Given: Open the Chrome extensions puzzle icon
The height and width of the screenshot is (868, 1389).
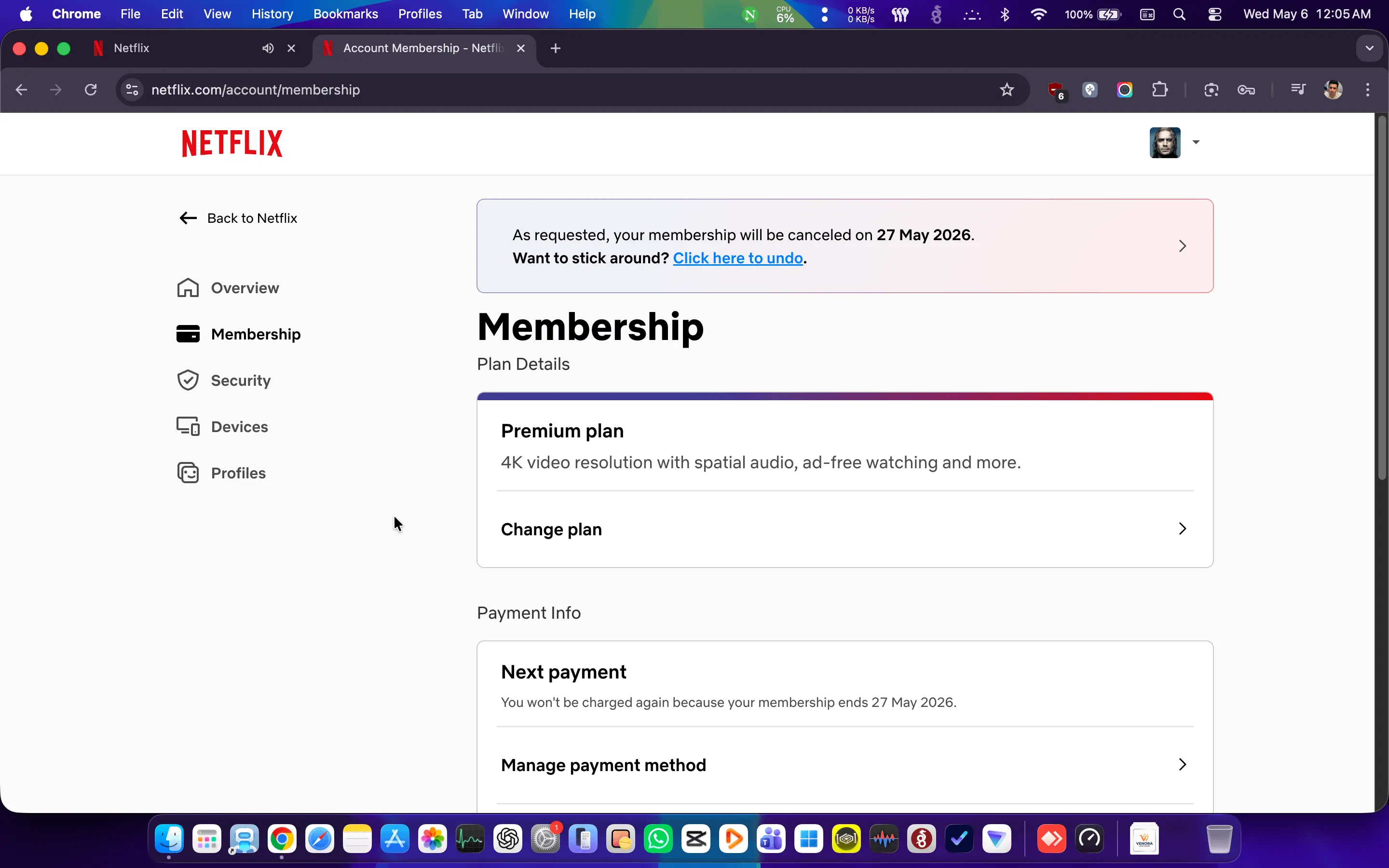Looking at the screenshot, I should [x=1160, y=90].
